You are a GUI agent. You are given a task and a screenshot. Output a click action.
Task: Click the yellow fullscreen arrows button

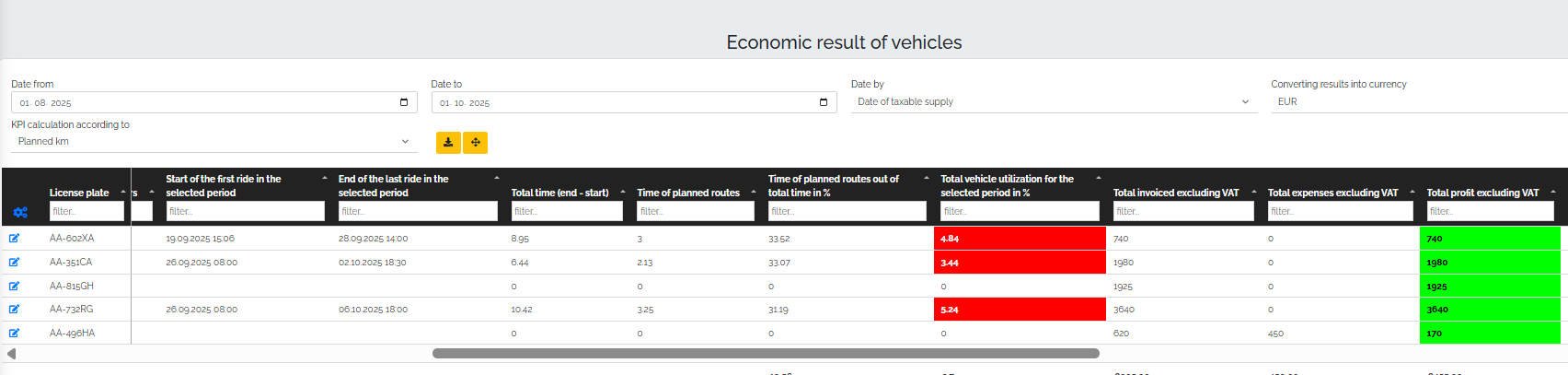tap(476, 142)
